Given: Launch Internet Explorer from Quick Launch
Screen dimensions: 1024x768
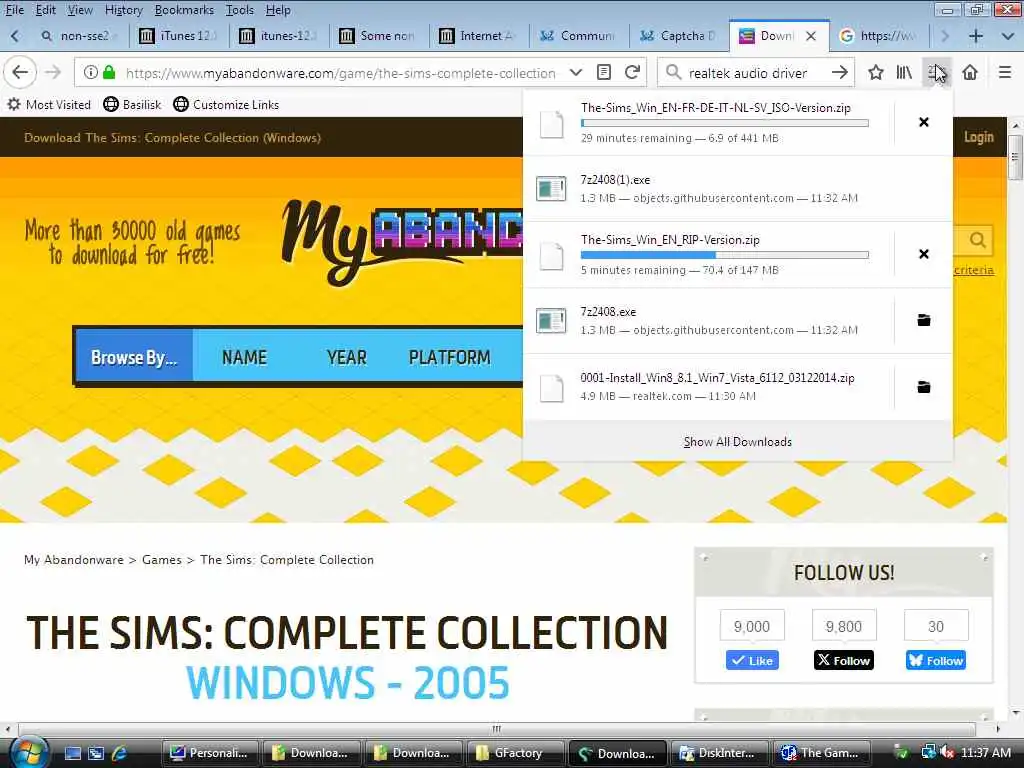Looking at the screenshot, I should (x=119, y=753).
